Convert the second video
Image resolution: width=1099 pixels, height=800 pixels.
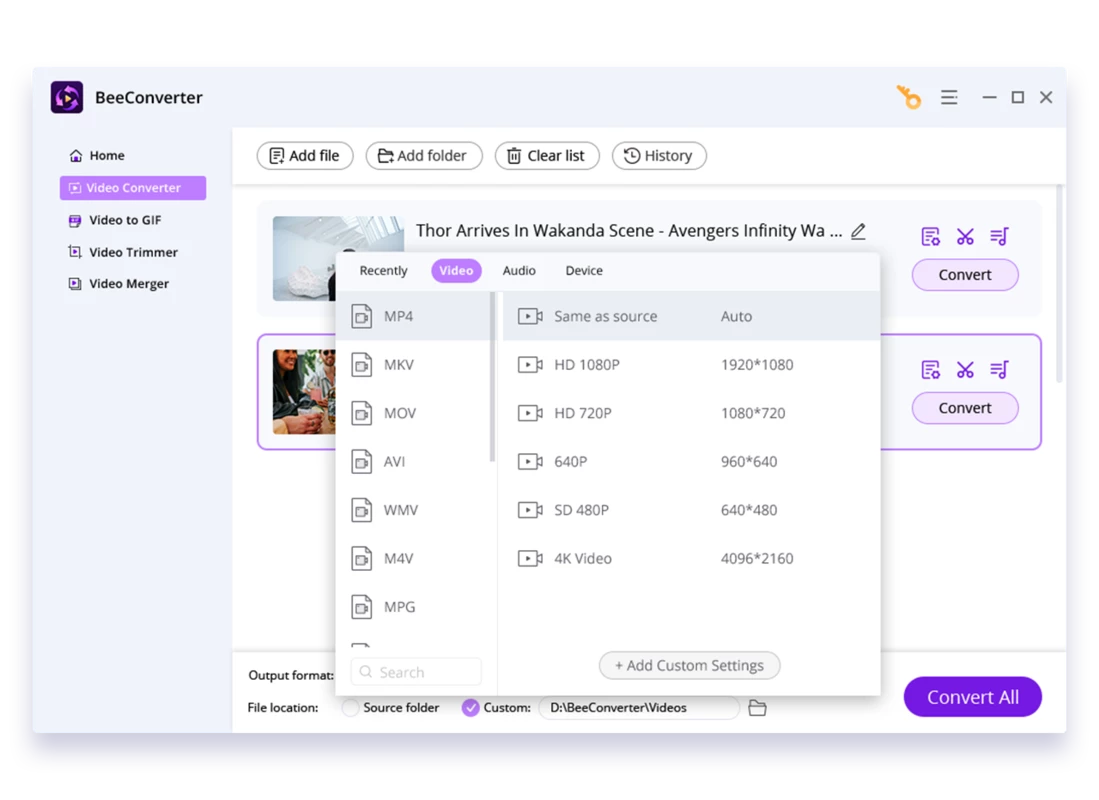pos(965,408)
